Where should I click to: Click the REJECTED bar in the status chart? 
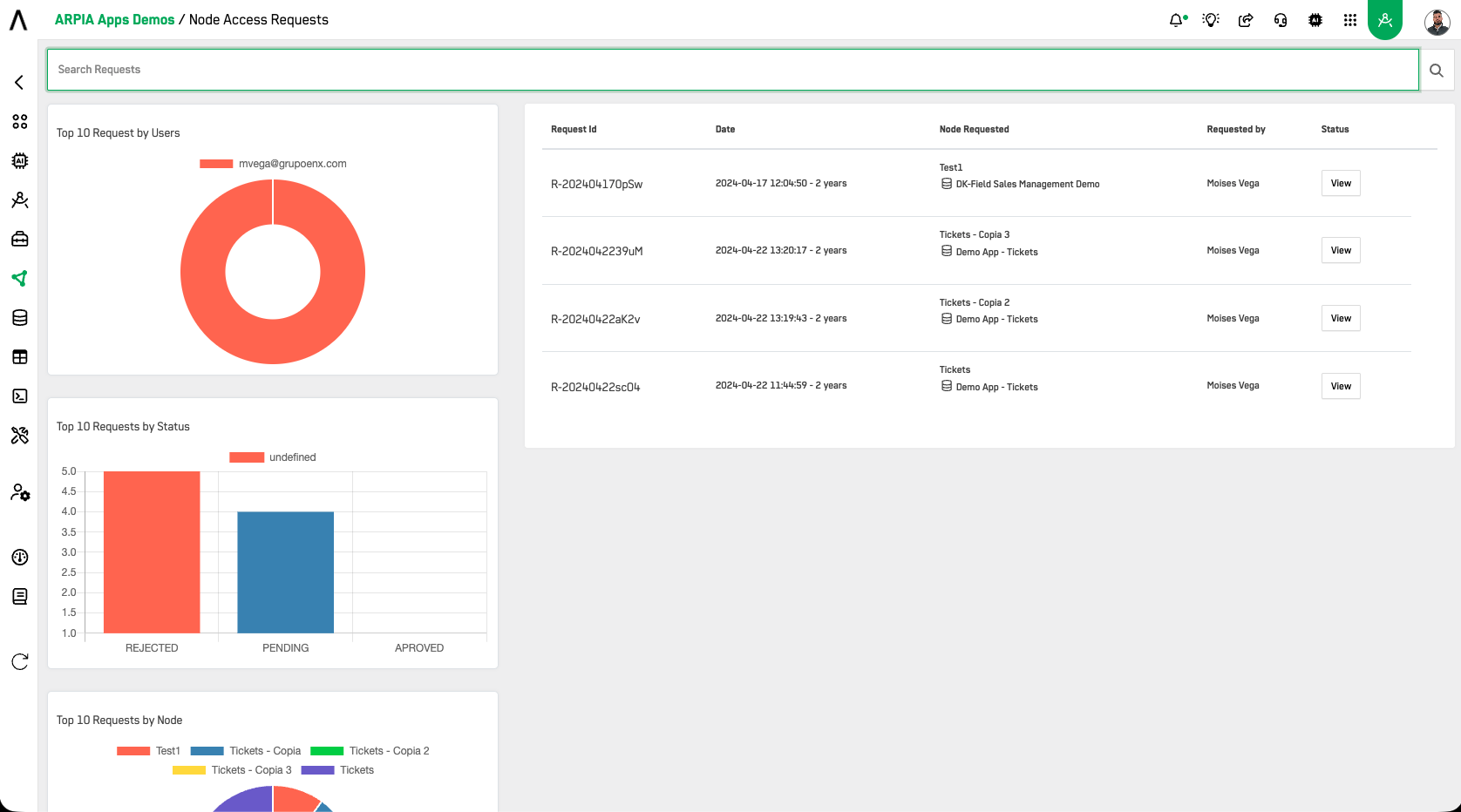click(x=152, y=552)
